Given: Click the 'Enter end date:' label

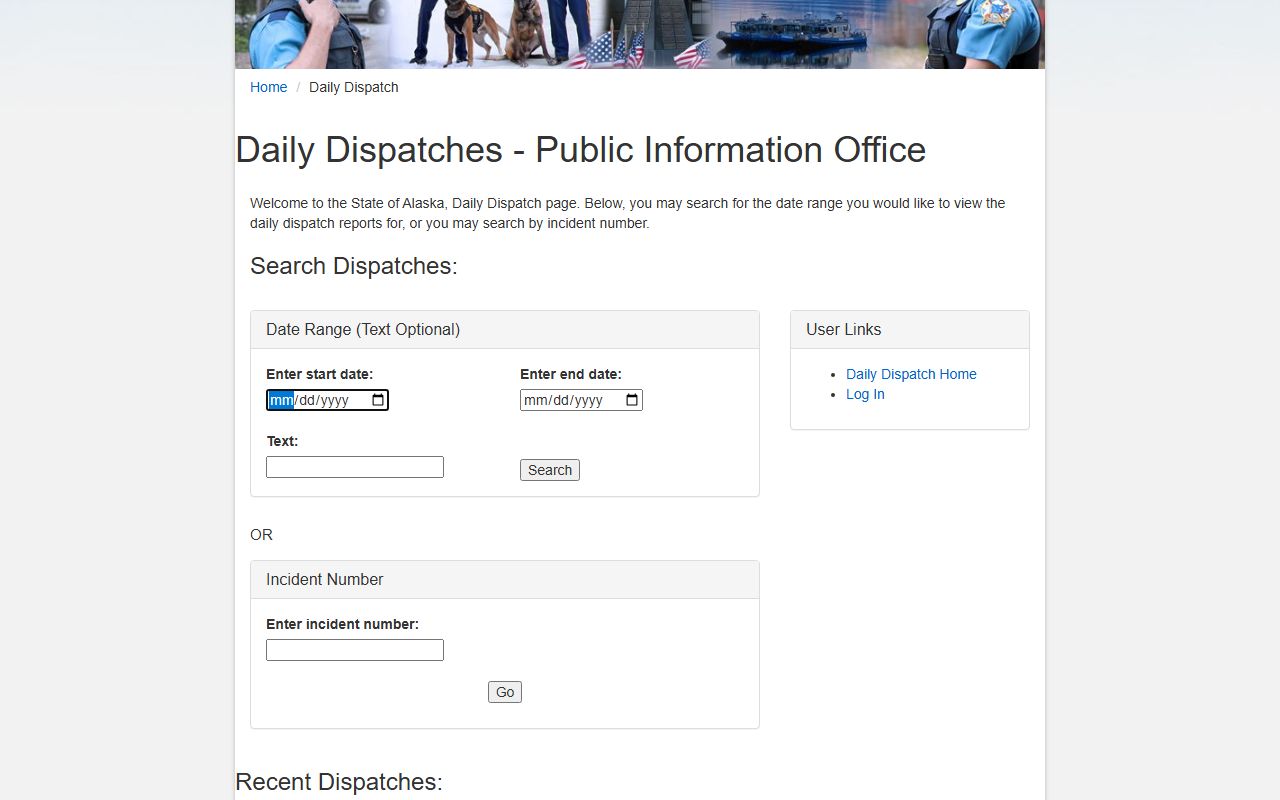Looking at the screenshot, I should click(571, 374).
